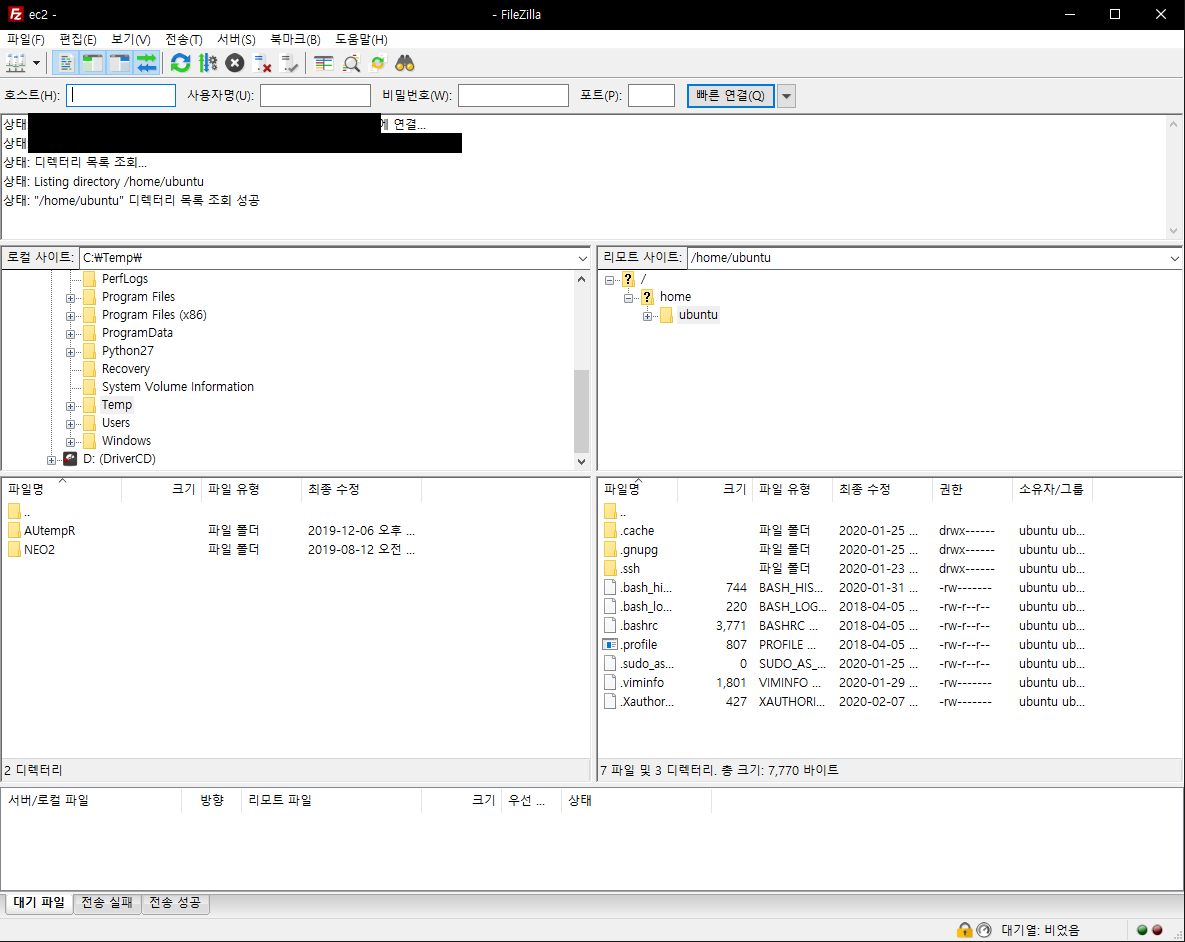Viewport: 1185px width, 942px height.
Task: Open the 파일(F) menu
Action: tap(26, 39)
